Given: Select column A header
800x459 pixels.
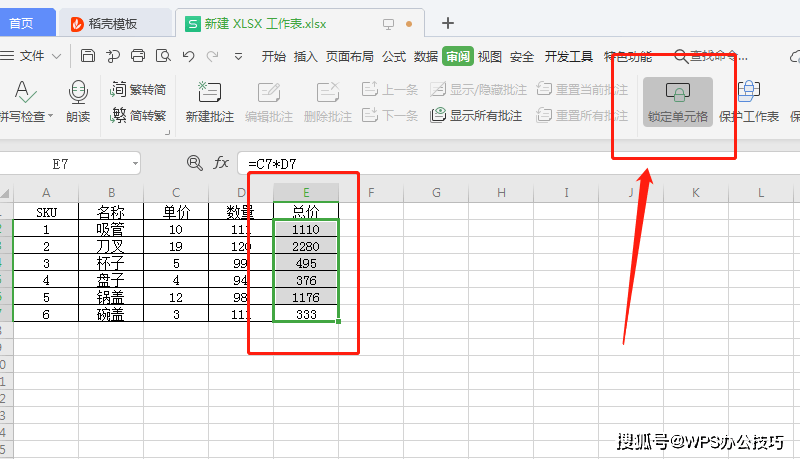Looking at the screenshot, I should (46, 192).
